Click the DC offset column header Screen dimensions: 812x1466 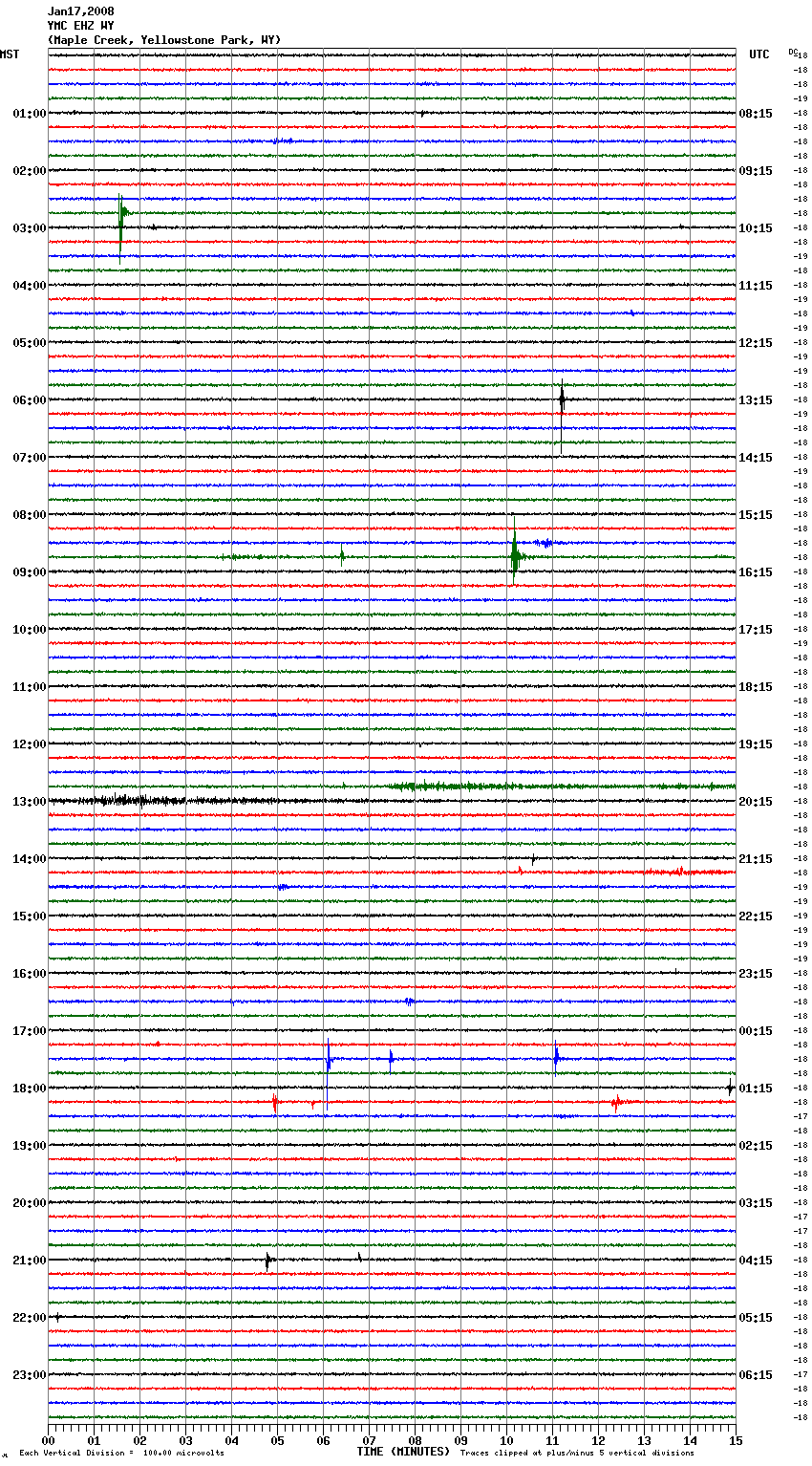click(793, 52)
